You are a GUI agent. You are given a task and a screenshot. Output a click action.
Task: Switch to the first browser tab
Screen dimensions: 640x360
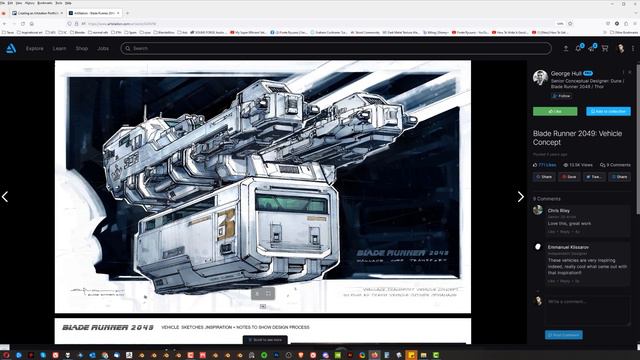point(37,13)
